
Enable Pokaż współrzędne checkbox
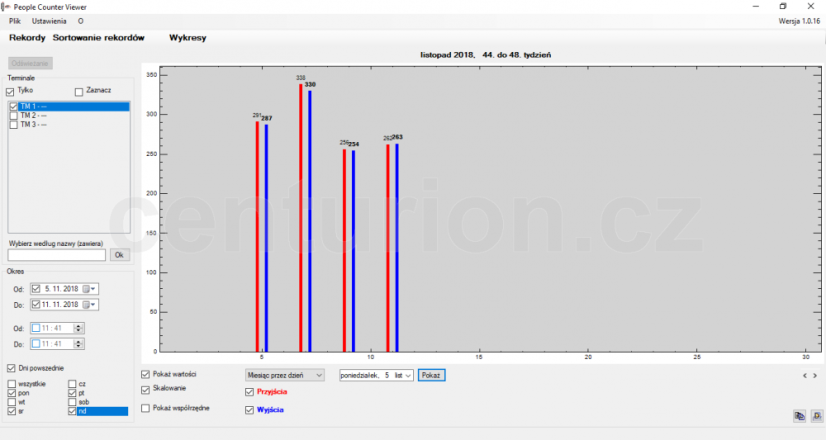click(x=145, y=408)
